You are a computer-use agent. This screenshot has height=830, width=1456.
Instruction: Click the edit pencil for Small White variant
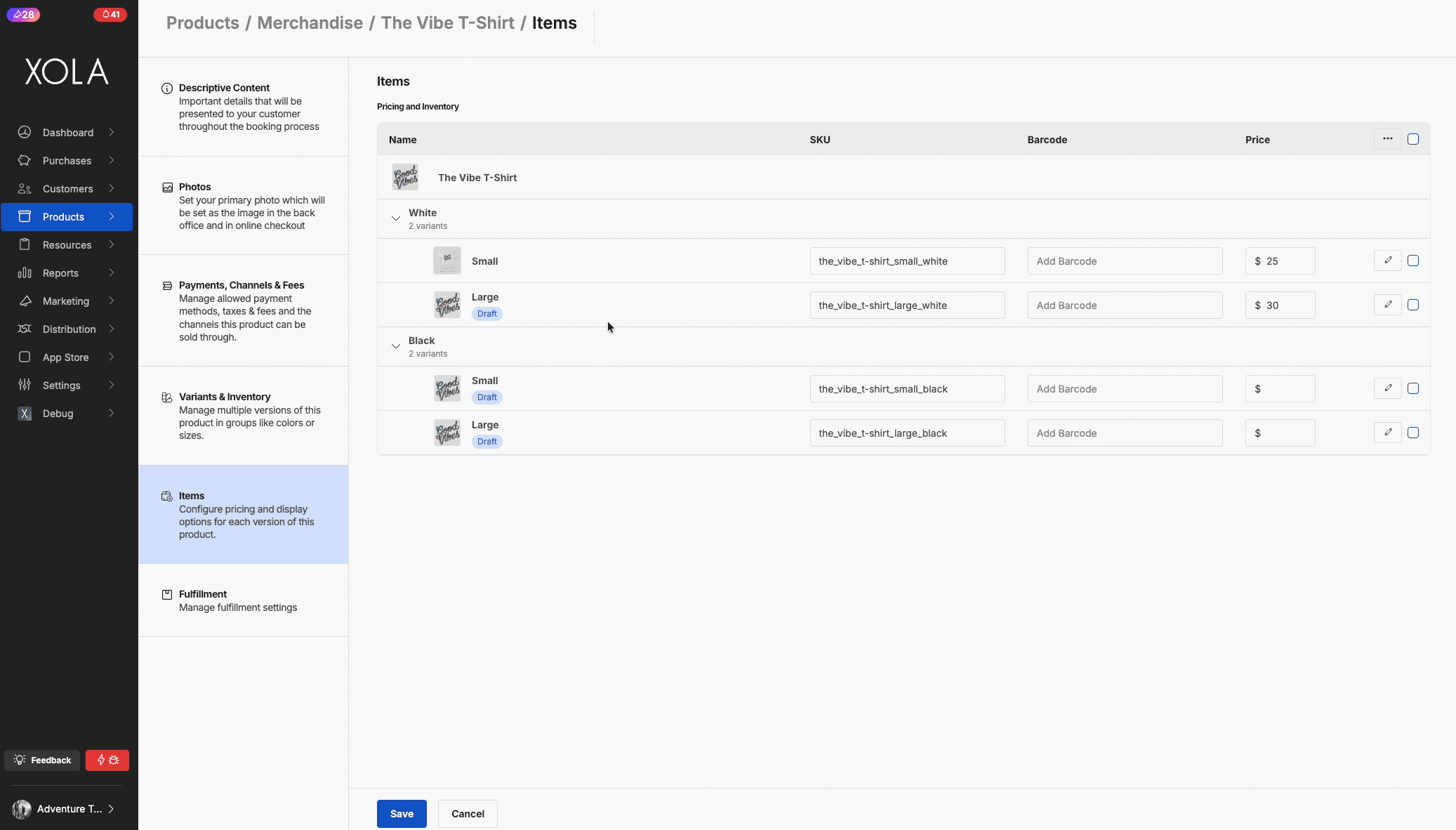tap(1387, 261)
